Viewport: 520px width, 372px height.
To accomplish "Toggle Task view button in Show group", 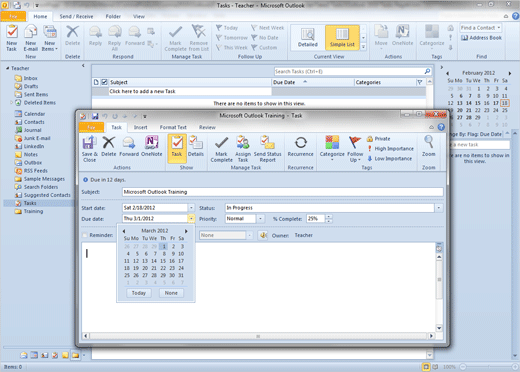I will click(x=177, y=148).
